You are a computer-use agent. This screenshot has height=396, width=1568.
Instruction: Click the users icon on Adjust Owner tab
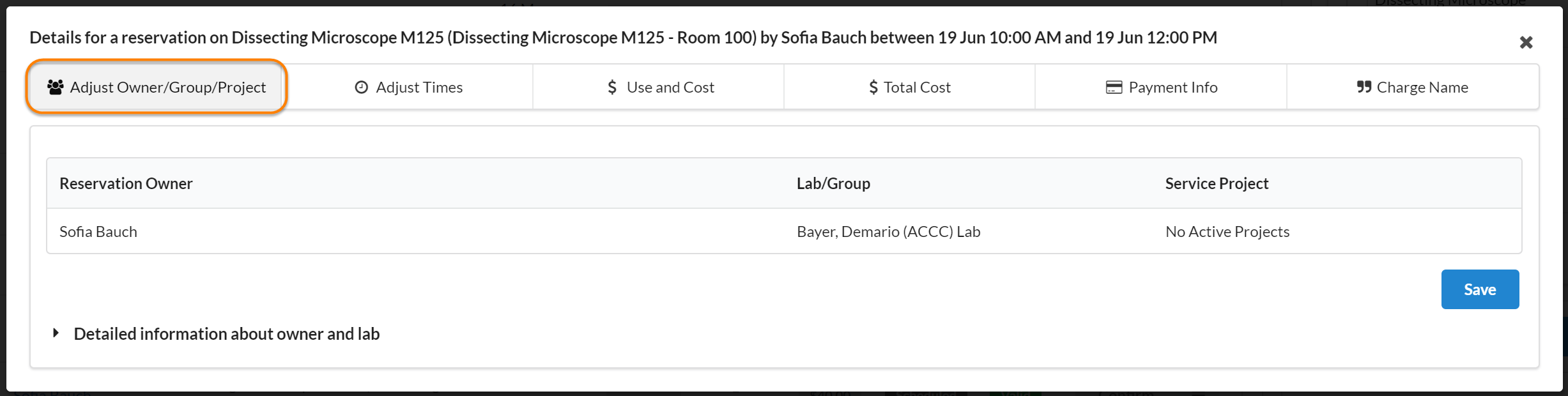click(56, 87)
